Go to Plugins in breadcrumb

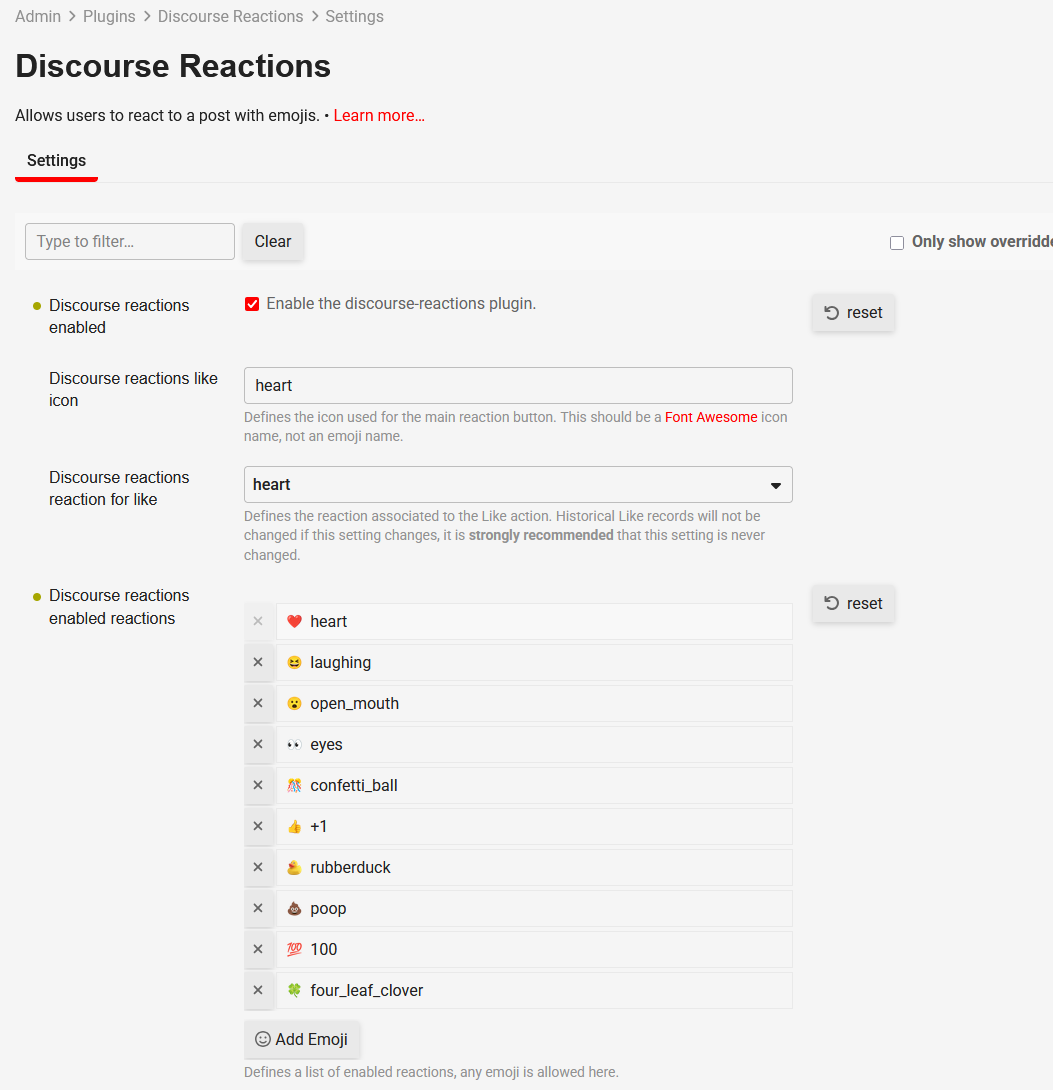click(x=110, y=17)
